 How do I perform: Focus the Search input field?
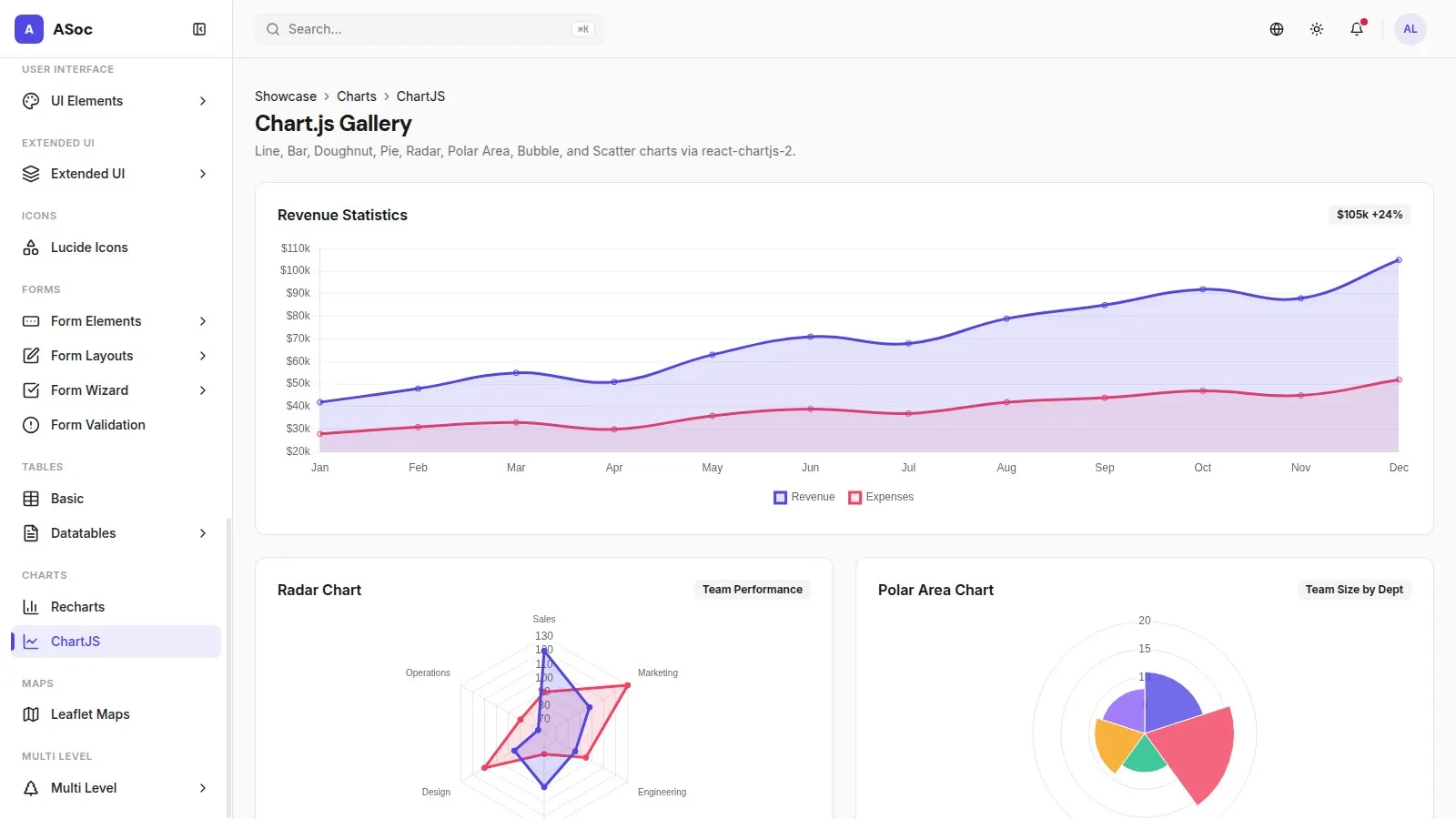point(430,29)
